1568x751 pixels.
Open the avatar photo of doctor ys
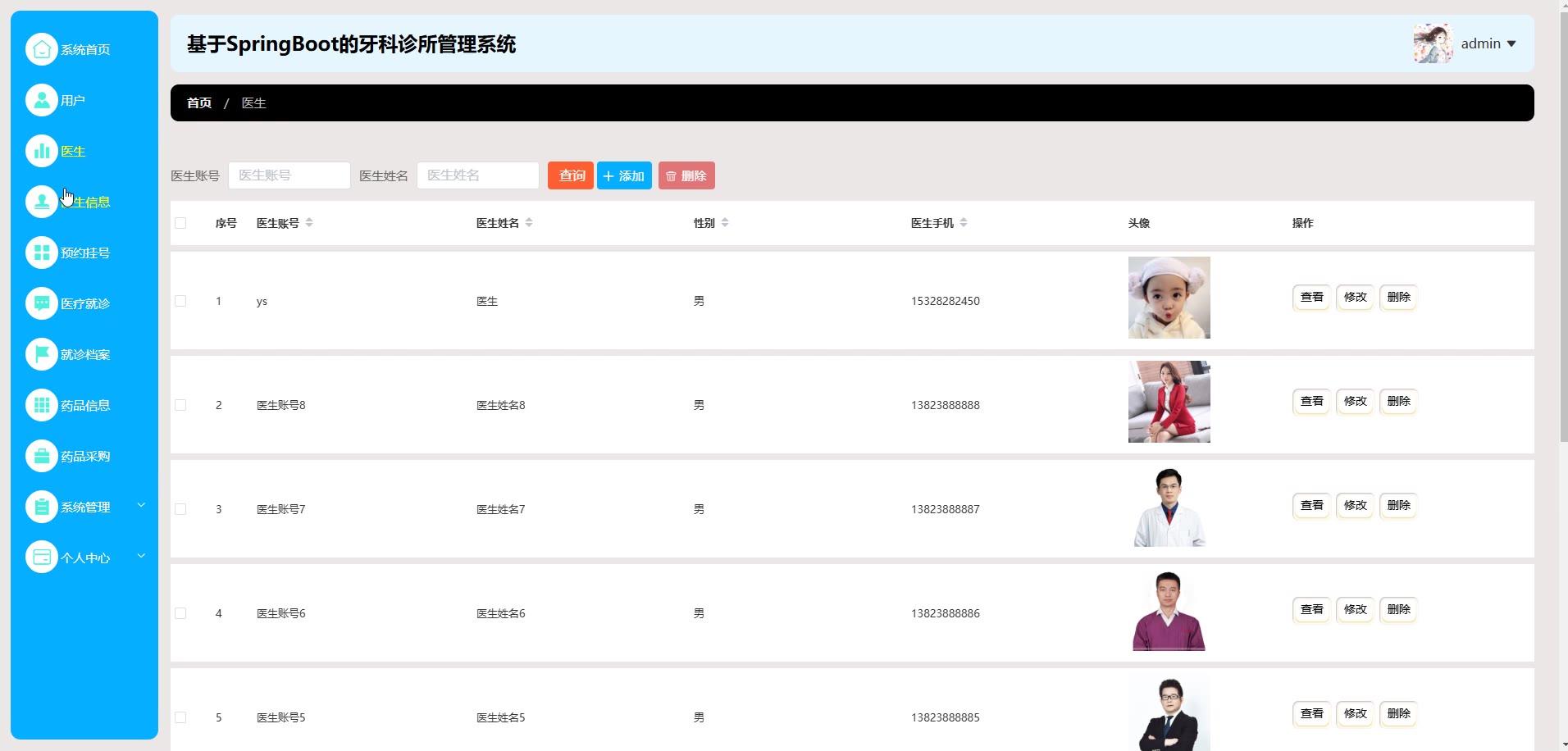(x=1169, y=298)
